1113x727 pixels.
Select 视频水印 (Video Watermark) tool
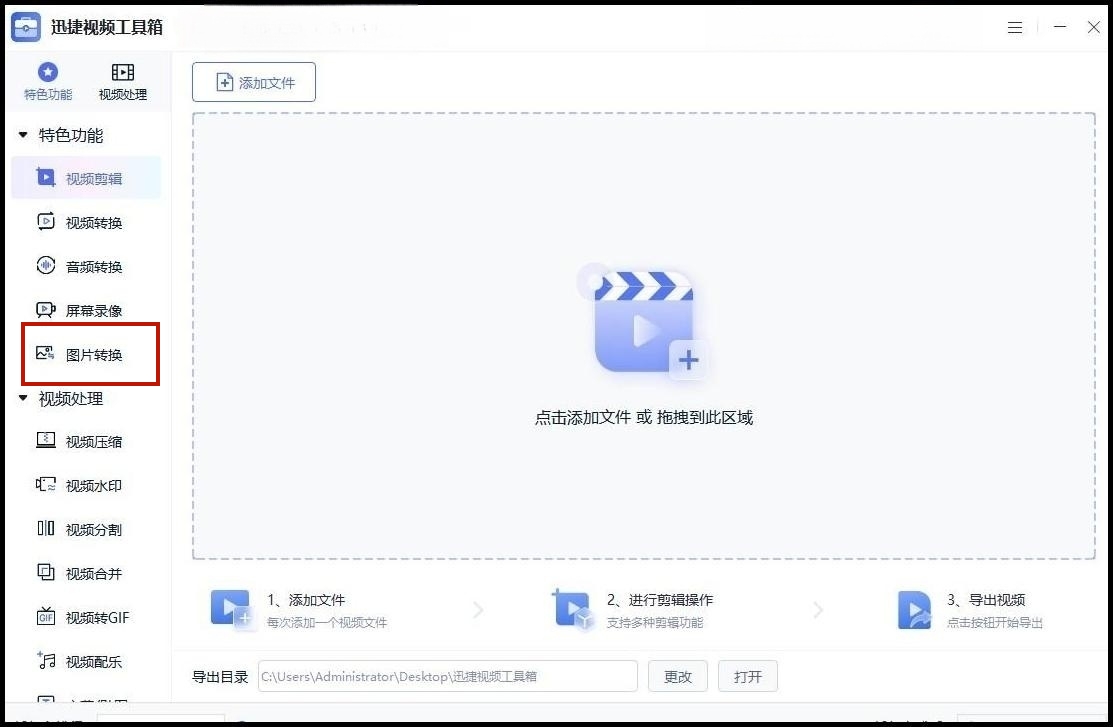point(88,485)
